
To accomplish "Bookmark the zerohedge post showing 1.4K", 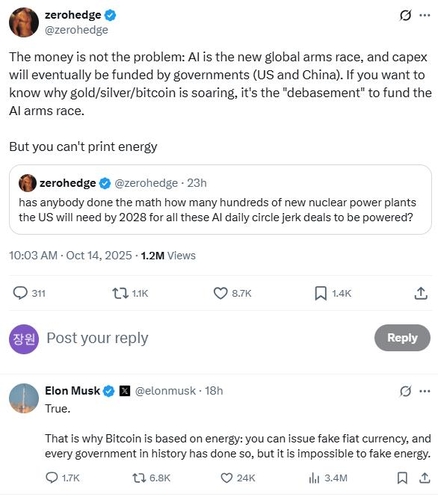I will (x=320, y=293).
